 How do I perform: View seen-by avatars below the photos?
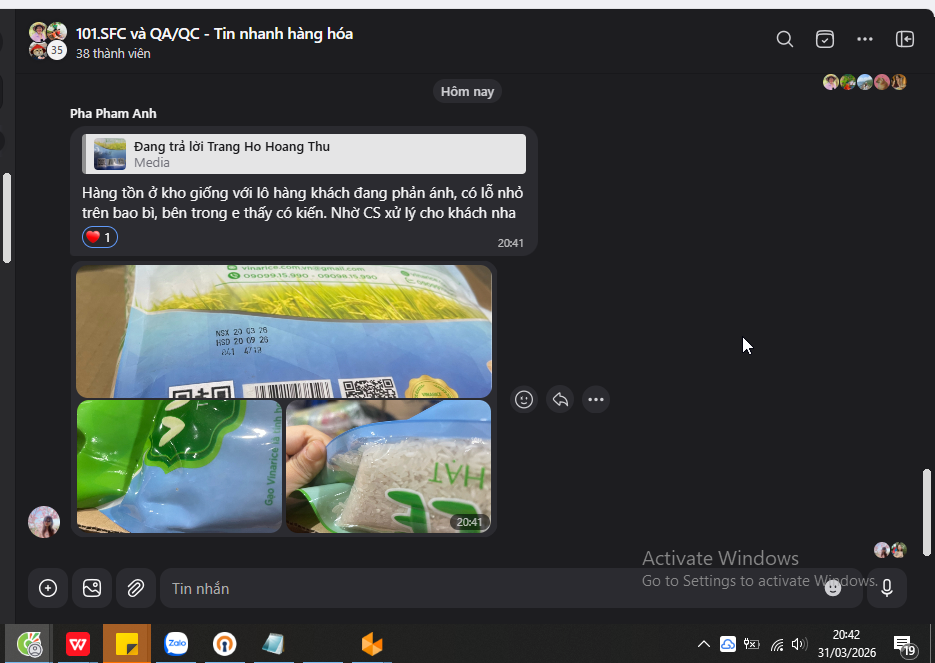tap(890, 550)
